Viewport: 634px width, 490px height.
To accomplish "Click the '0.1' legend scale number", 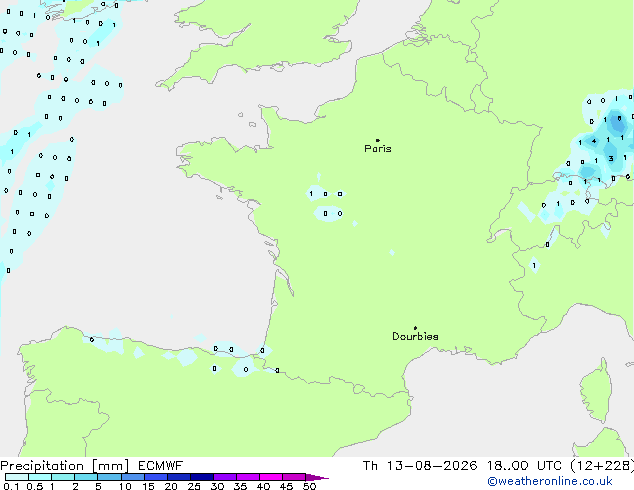I will [11, 486].
